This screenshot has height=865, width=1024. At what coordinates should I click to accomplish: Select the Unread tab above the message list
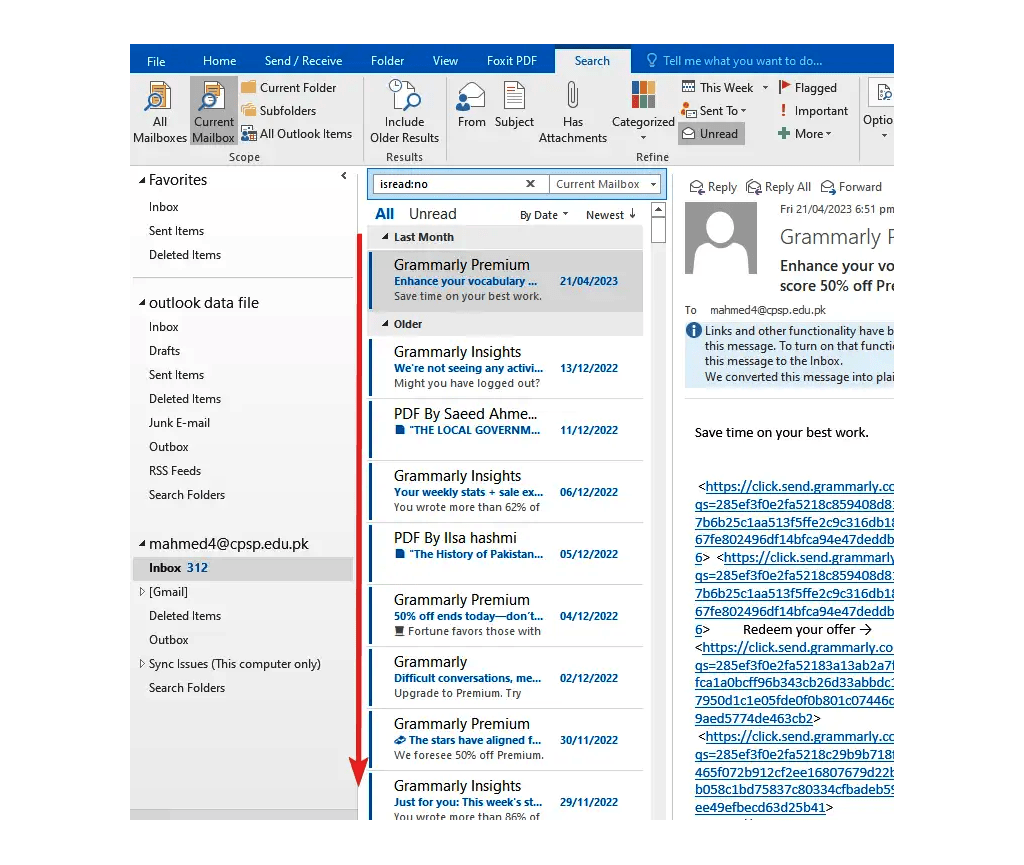435,213
